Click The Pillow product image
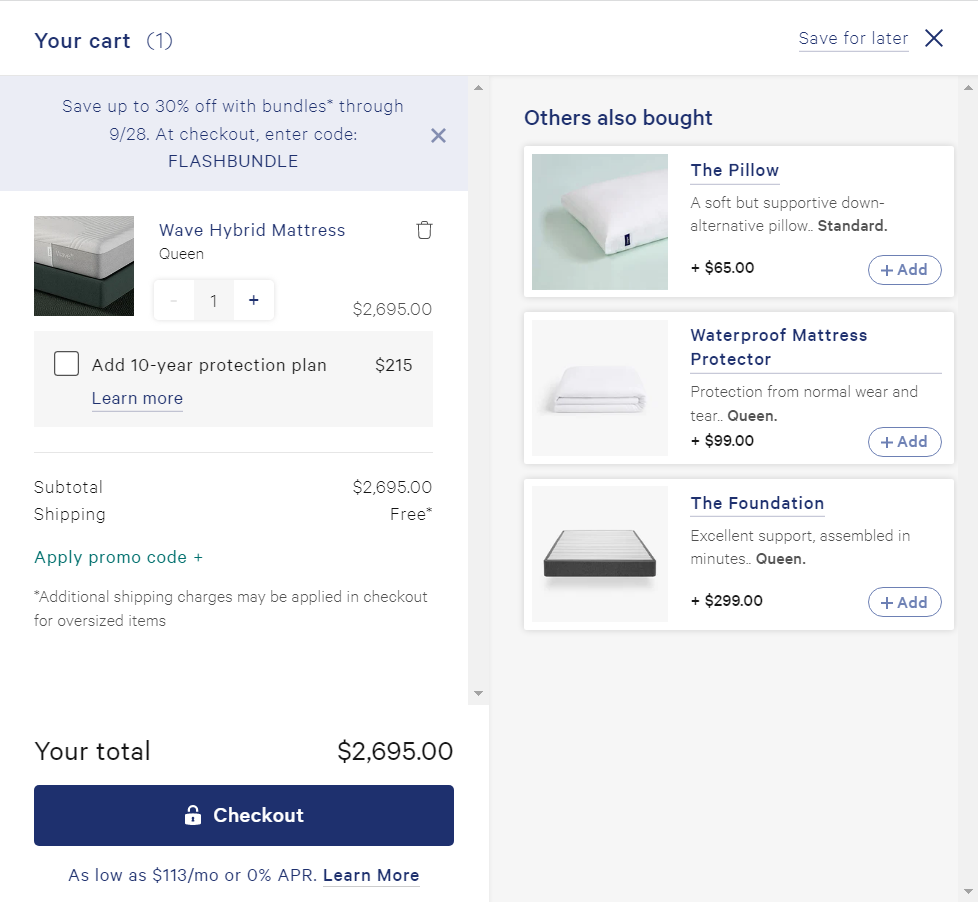This screenshot has width=978, height=902. [x=600, y=222]
